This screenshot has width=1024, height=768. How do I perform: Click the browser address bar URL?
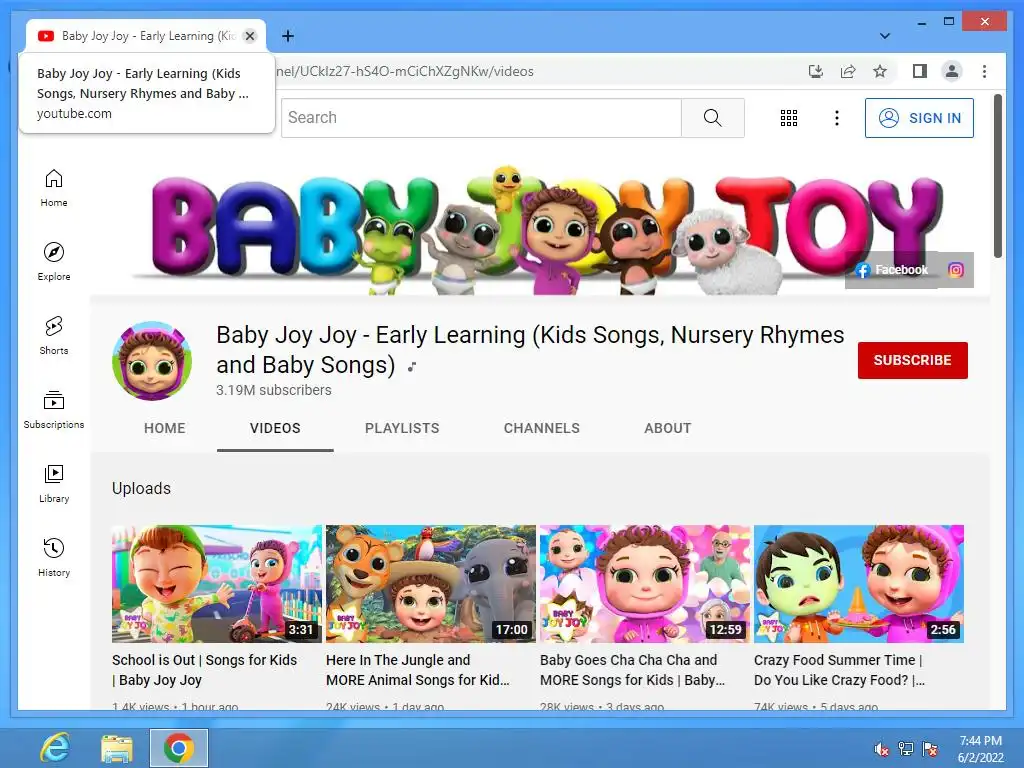405,71
